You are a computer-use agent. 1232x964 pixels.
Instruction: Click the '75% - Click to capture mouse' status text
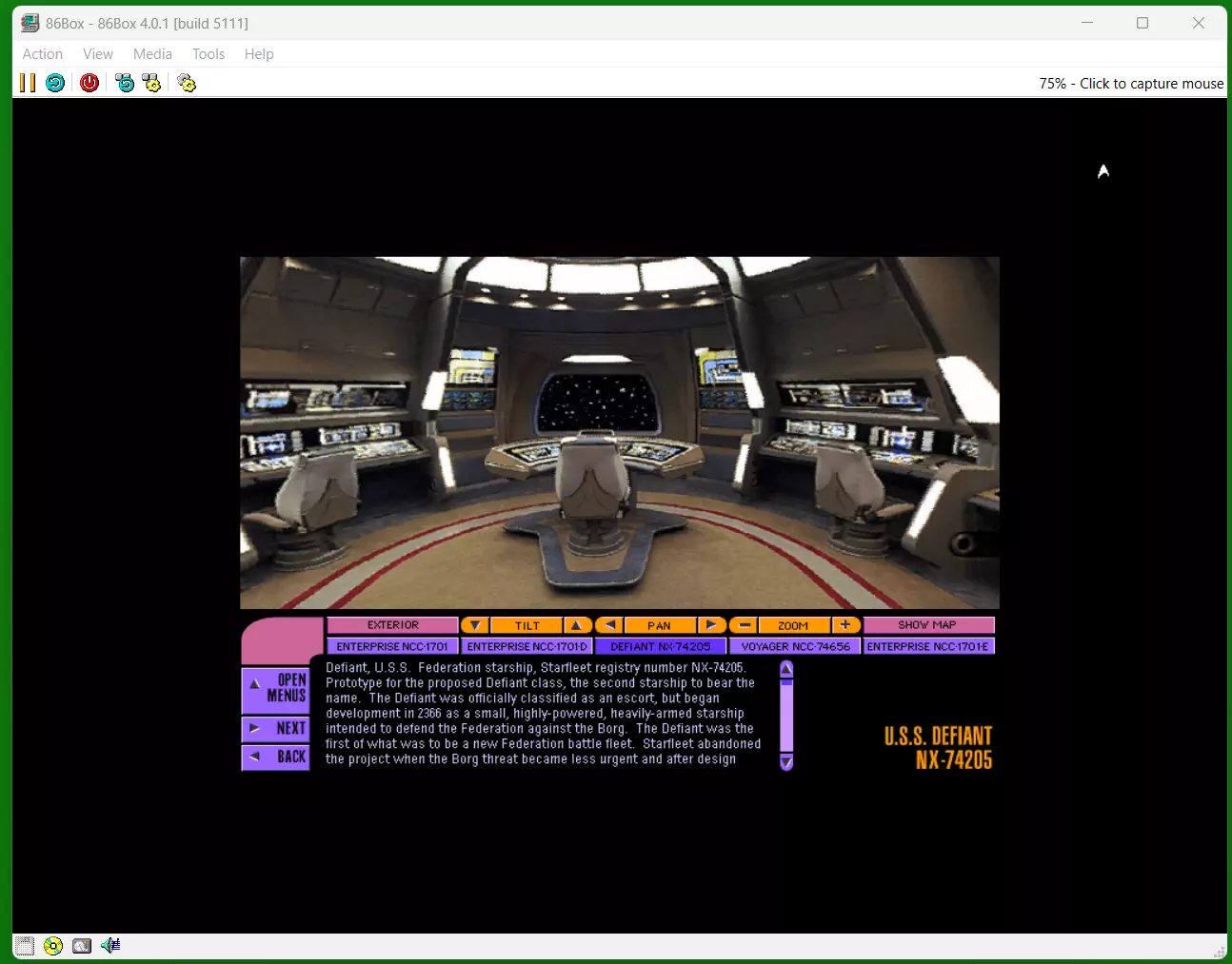(1131, 84)
